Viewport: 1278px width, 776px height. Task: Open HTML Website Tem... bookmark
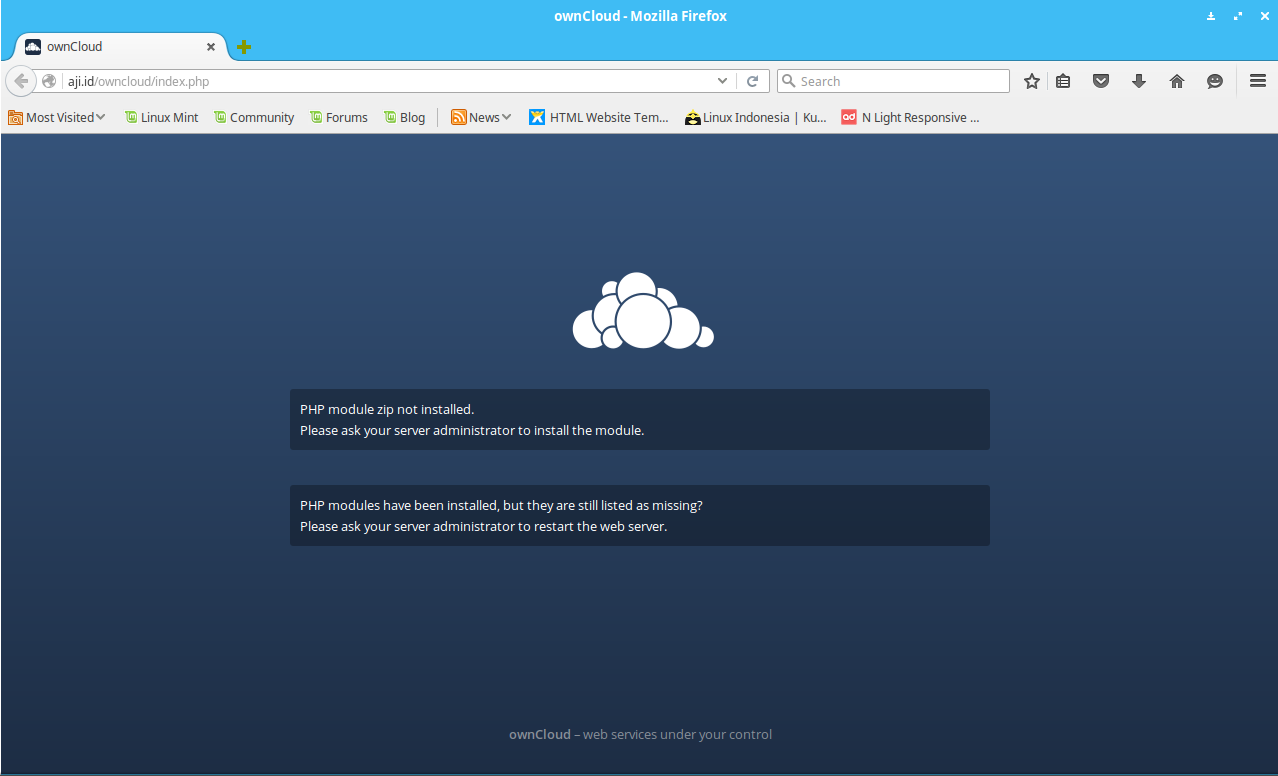599,117
